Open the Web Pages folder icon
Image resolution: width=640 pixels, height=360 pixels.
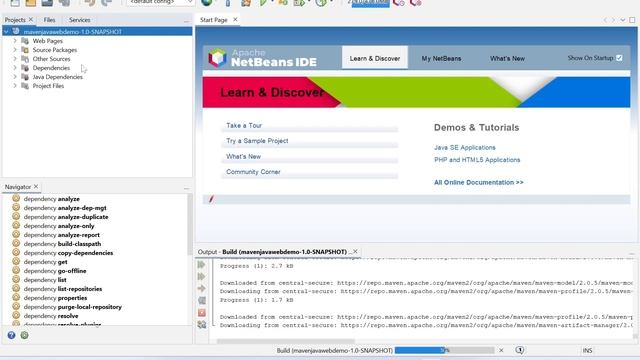tap(25, 41)
